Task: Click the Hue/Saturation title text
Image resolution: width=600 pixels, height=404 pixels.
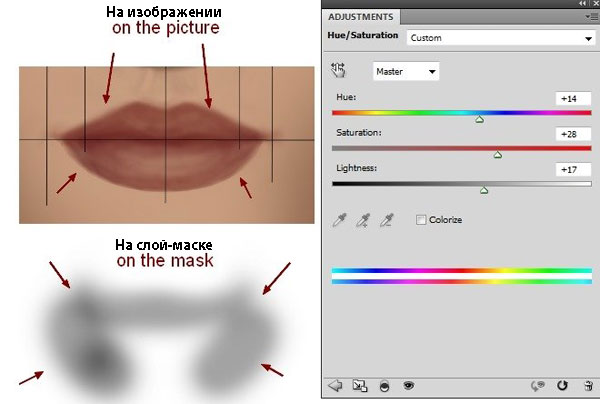Action: click(363, 35)
